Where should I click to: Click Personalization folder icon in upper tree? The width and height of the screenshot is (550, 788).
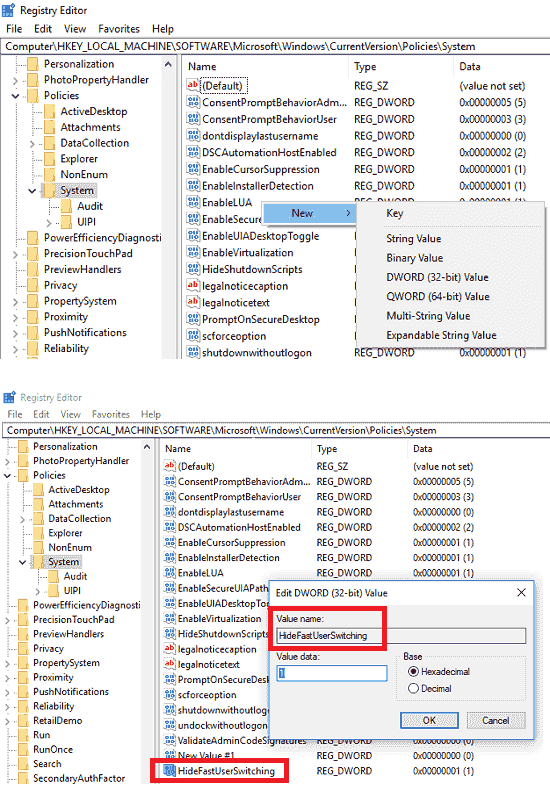pyautogui.click(x=33, y=64)
